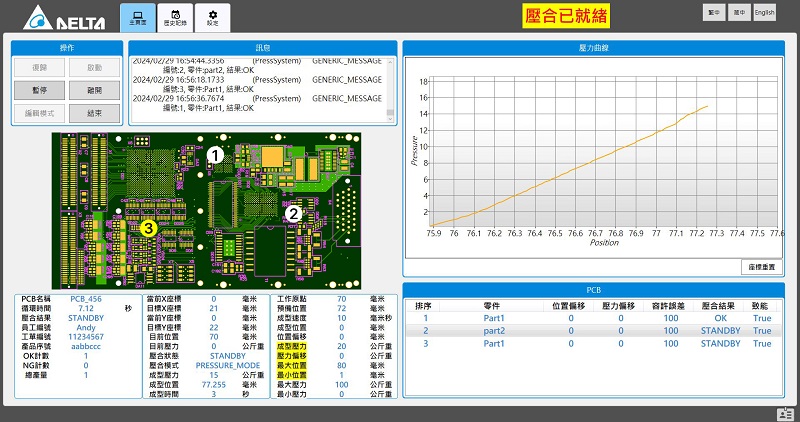
Task: Switch language to 簡中 simplified Chinese
Action: (738, 12)
